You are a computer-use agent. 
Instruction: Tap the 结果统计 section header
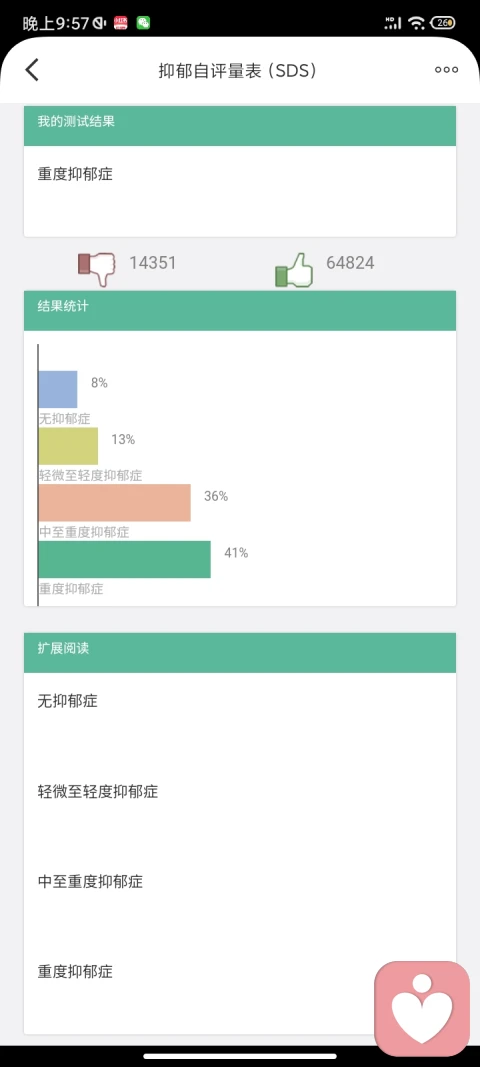(240, 310)
